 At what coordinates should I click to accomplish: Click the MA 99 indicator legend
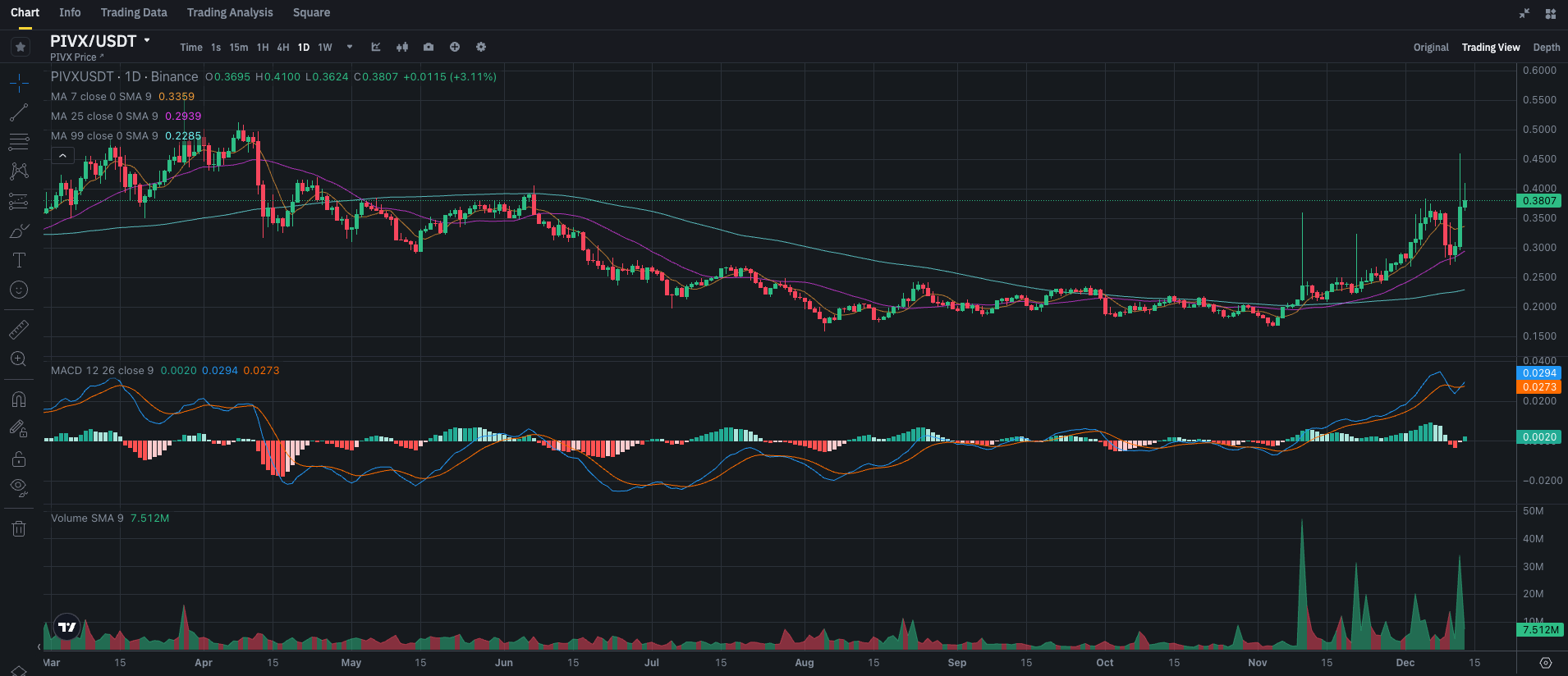coord(126,136)
